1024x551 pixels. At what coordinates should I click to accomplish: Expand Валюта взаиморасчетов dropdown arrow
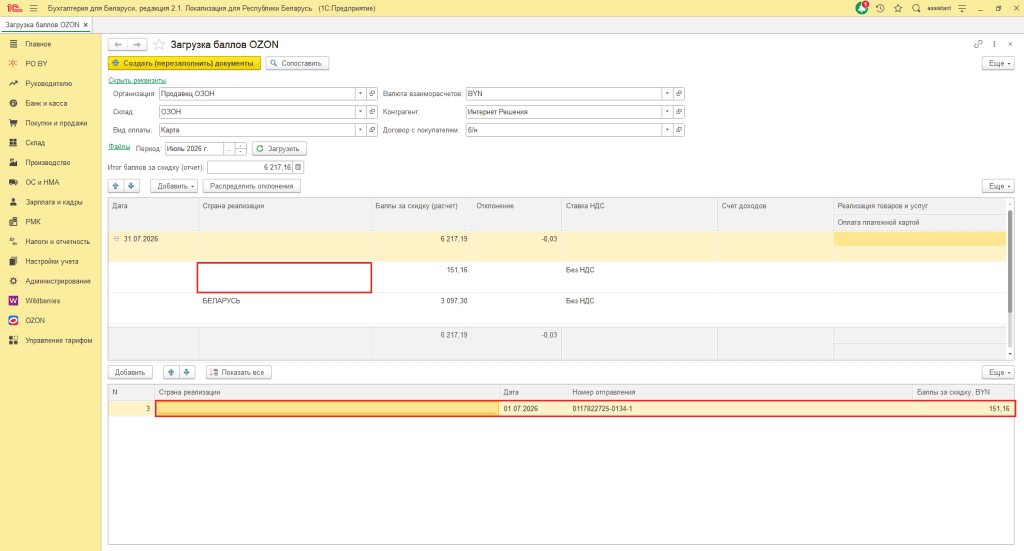(667, 93)
